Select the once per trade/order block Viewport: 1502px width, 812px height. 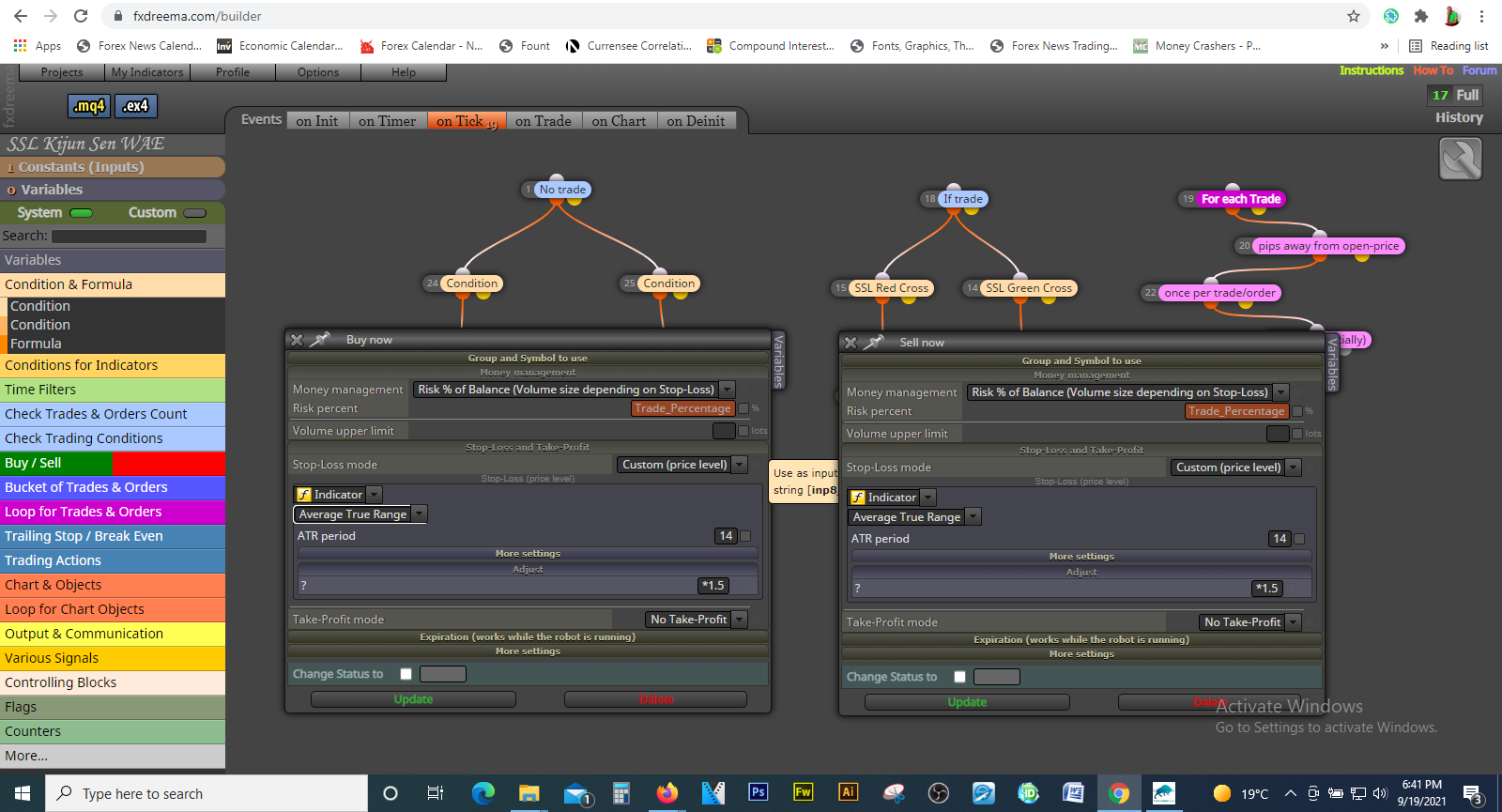[x=1219, y=293]
